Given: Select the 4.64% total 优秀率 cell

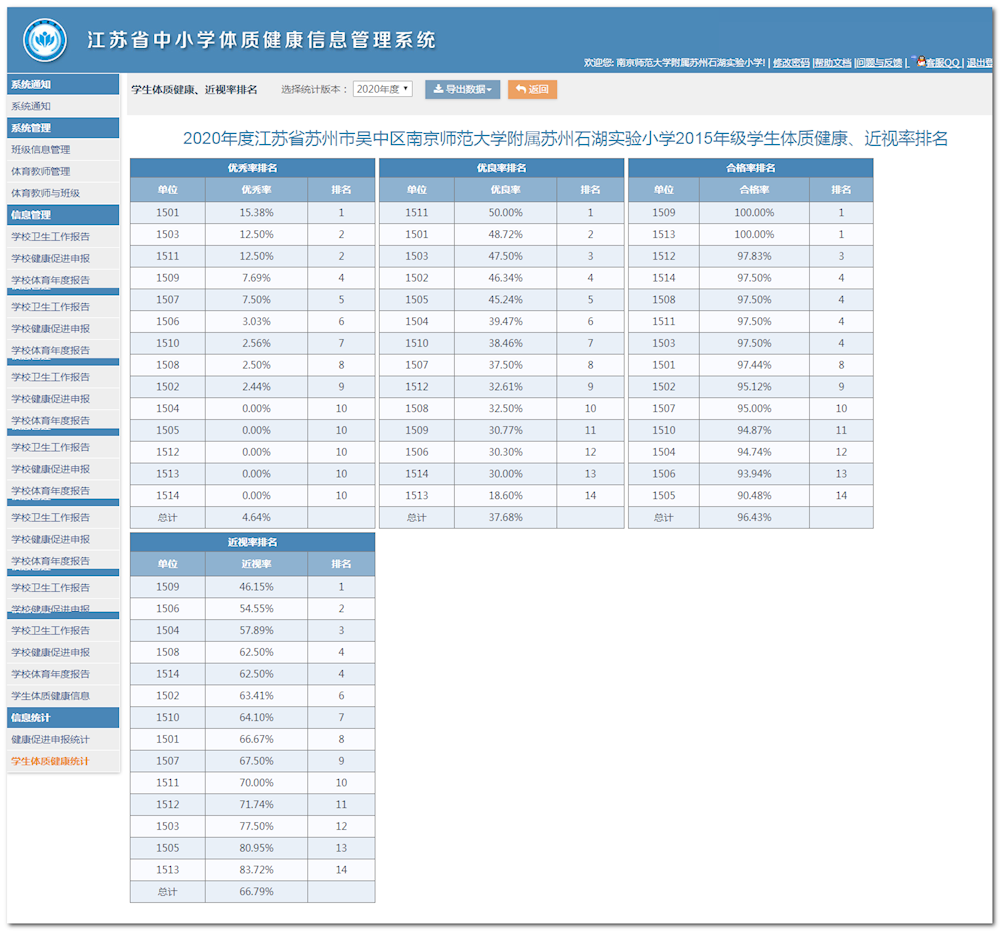Looking at the screenshot, I should [256, 517].
